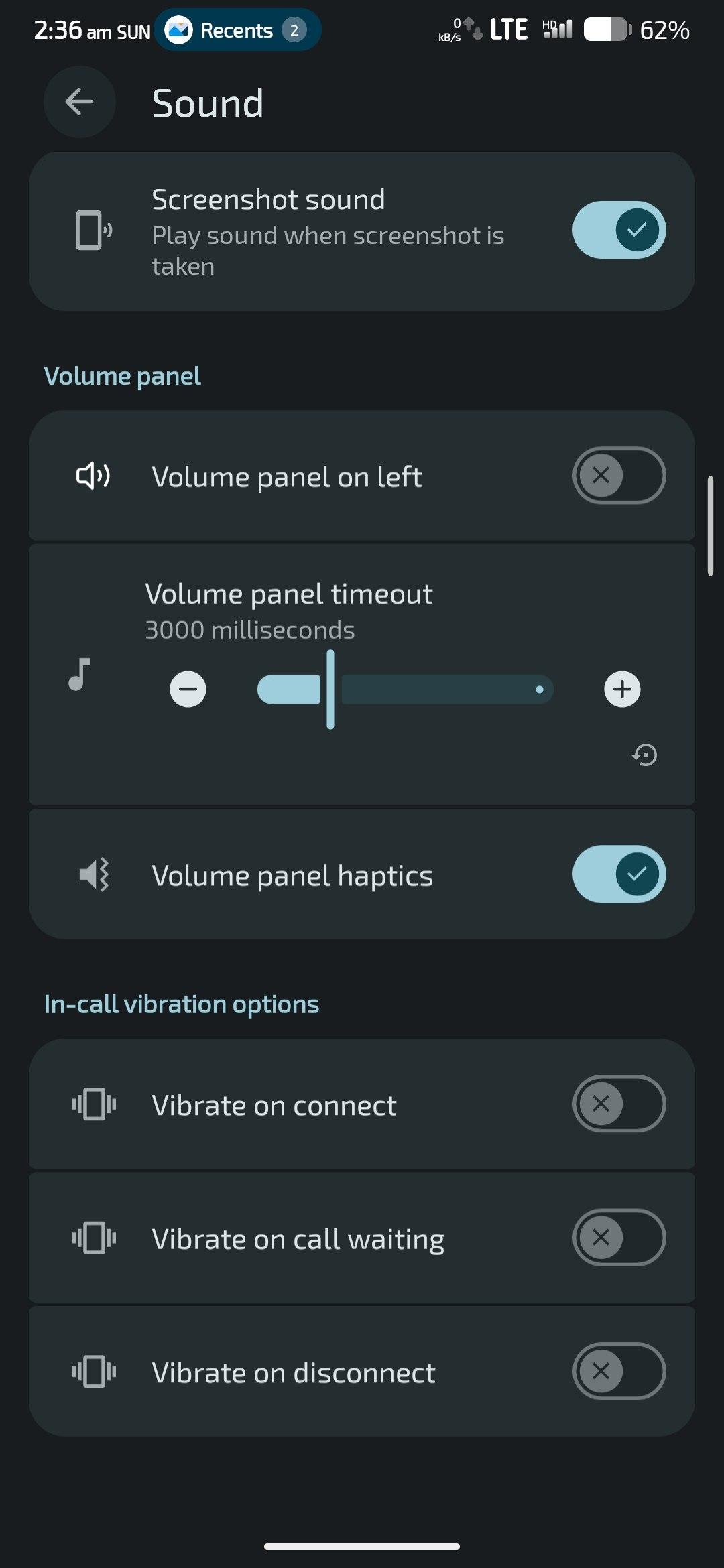The image size is (724, 1568).
Task: Tap the Vibrate on call waiting label
Action: click(x=298, y=1239)
